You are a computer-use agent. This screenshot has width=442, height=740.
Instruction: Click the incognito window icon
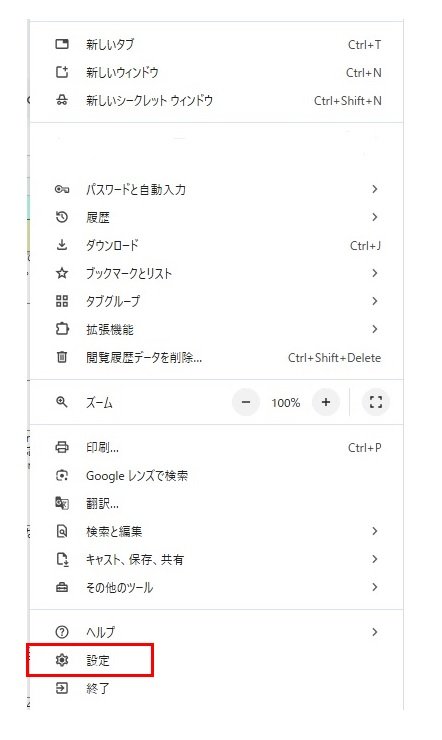coord(62,100)
